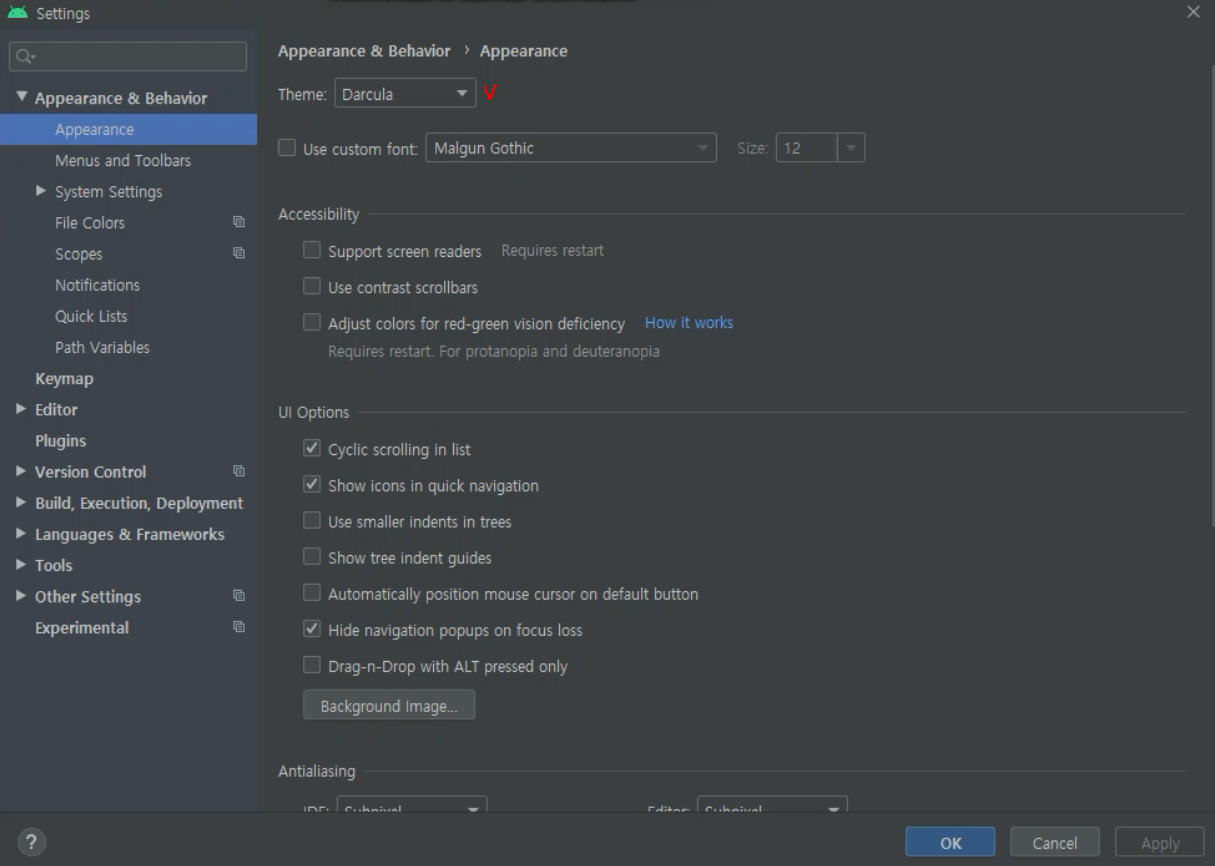
Task: Click the search magnifier icon in settings search
Action: click(25, 57)
